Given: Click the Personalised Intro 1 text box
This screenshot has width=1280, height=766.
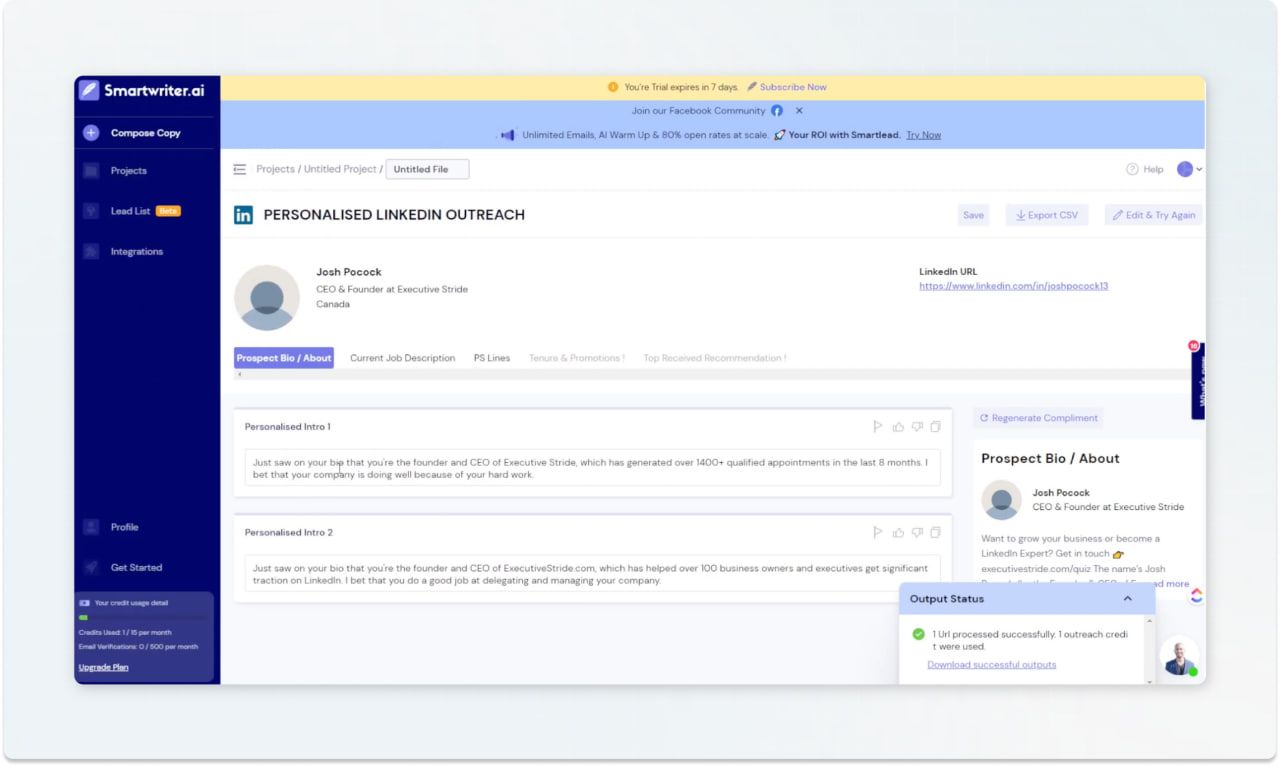Looking at the screenshot, I should pos(593,468).
